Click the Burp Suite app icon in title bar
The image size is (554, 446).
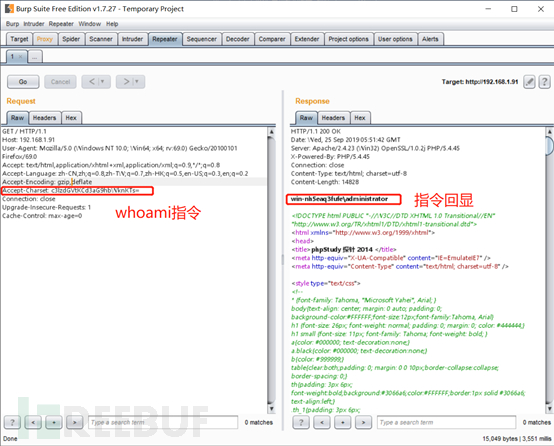coord(9,8)
